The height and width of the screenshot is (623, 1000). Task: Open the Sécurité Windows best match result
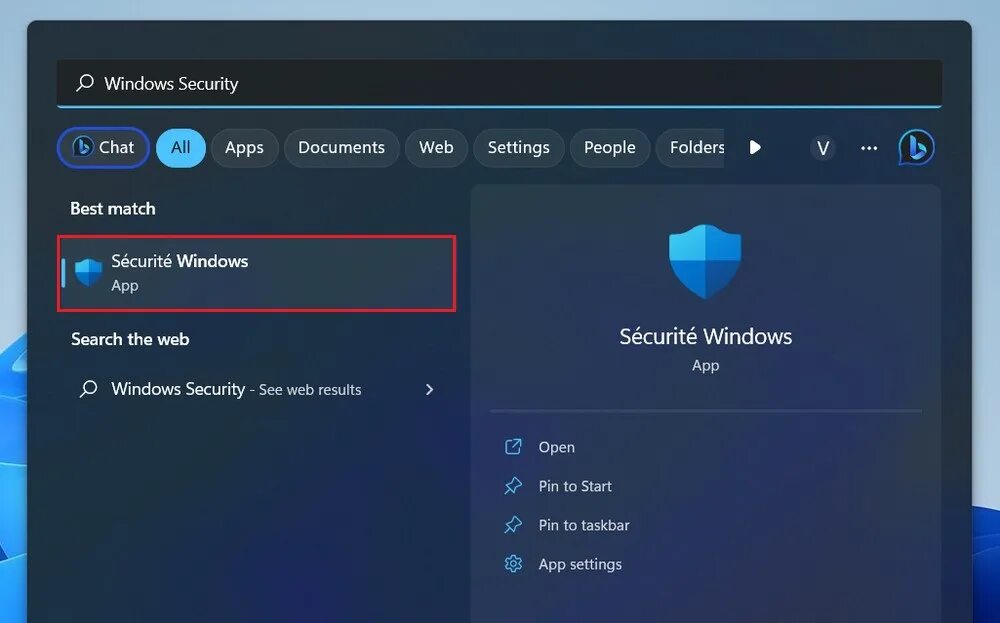pyautogui.click(x=256, y=273)
